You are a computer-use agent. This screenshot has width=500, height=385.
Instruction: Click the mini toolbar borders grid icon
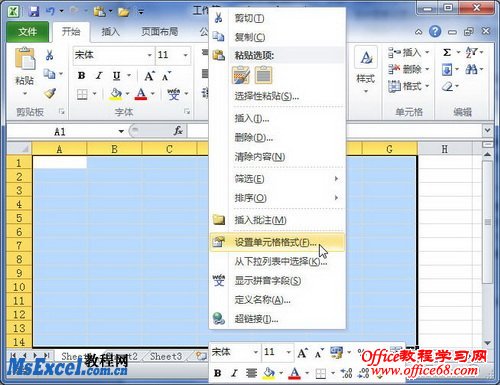(x=321, y=374)
